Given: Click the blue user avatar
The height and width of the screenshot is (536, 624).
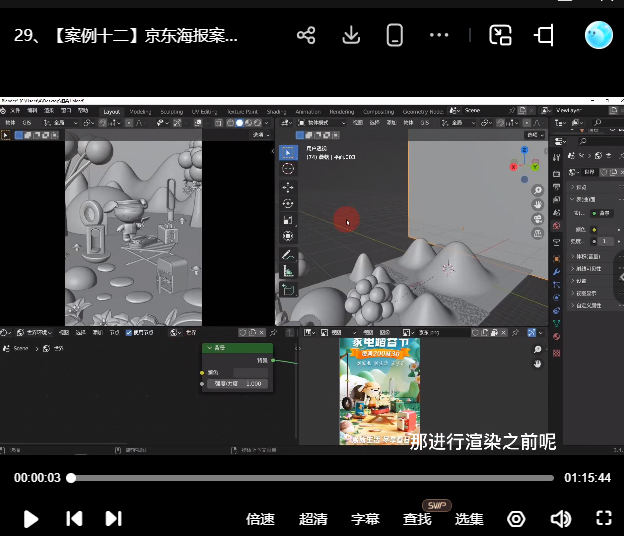Looking at the screenshot, I should click(x=598, y=35).
